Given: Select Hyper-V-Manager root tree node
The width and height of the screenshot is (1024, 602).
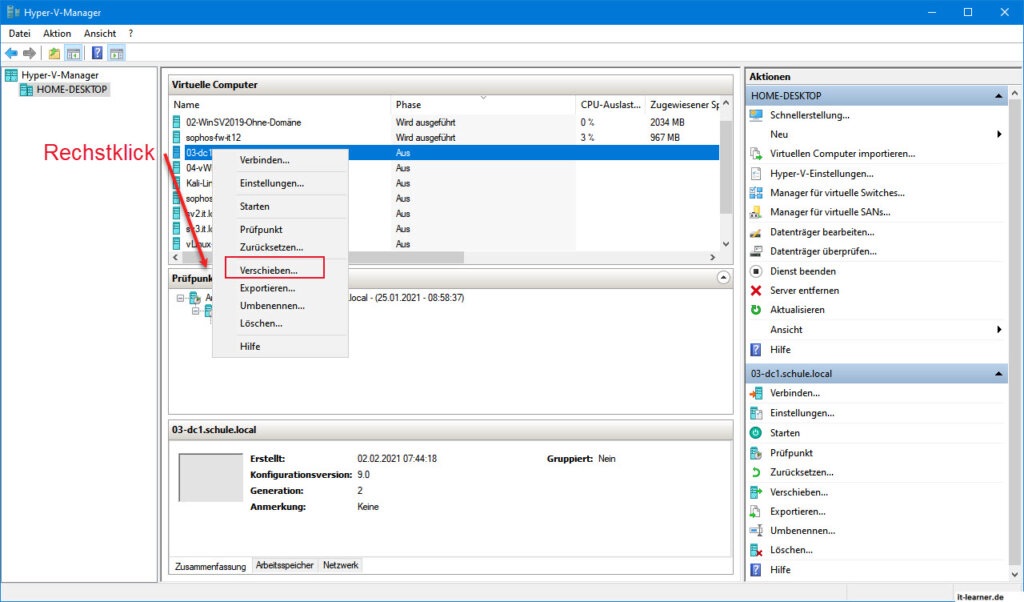Looking at the screenshot, I should (x=59, y=75).
